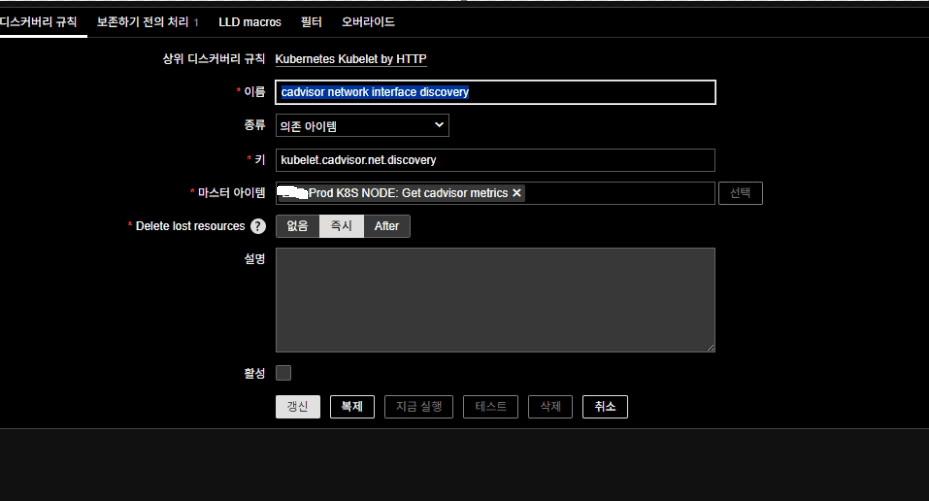Open the 오버라이드 tab
Viewport: 929px width, 501px height.
pos(368,21)
